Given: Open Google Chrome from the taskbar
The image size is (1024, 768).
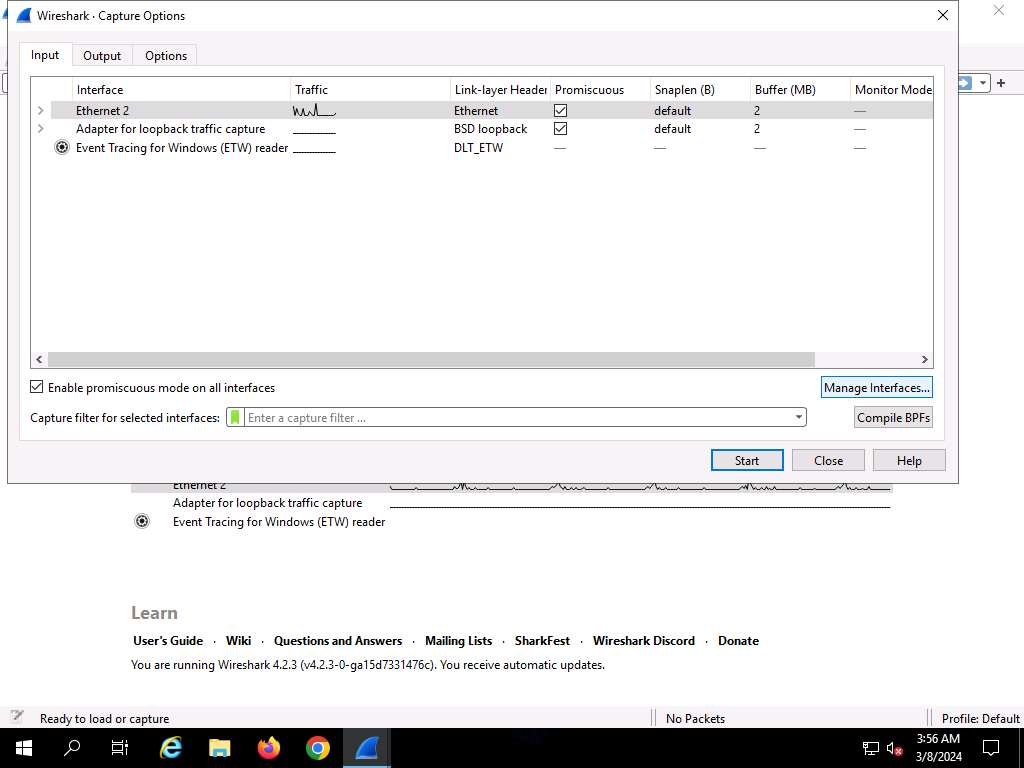Looking at the screenshot, I should [317, 747].
